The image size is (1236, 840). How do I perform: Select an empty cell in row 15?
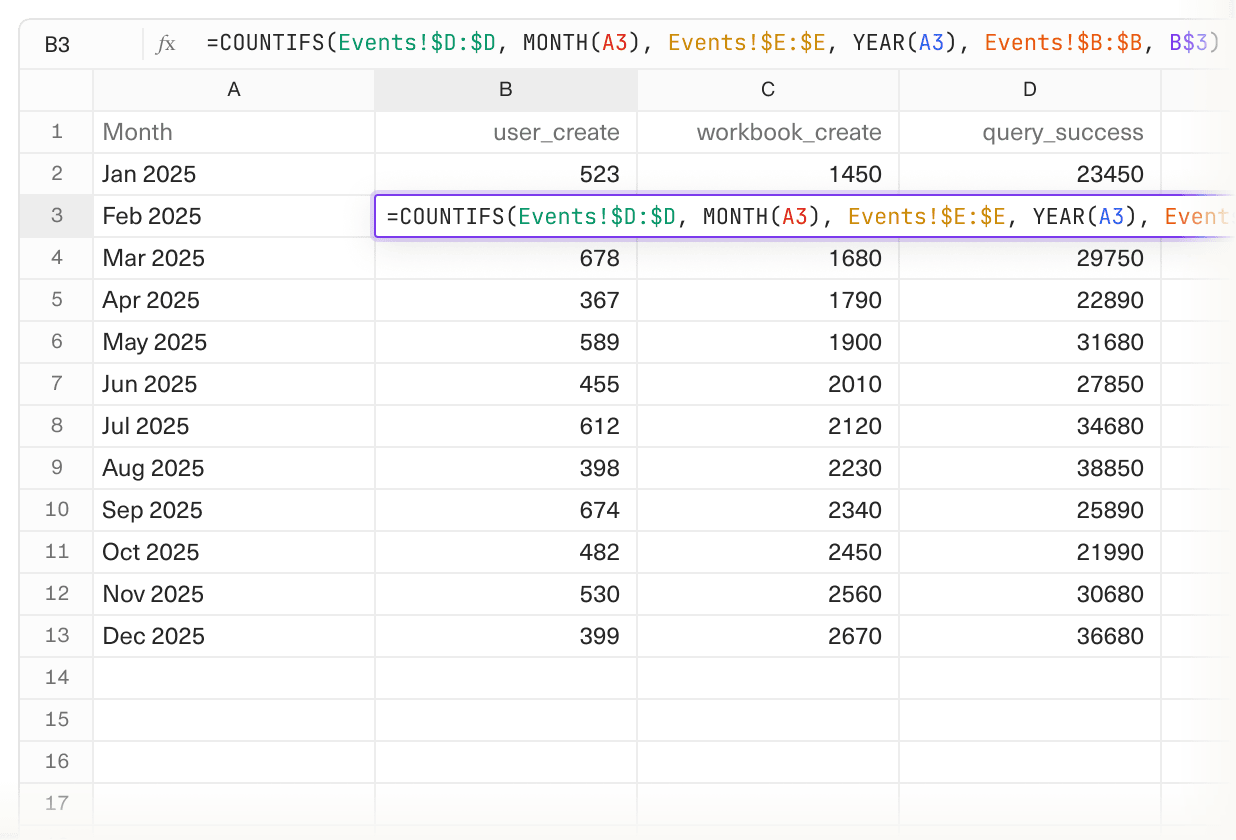click(x=505, y=719)
